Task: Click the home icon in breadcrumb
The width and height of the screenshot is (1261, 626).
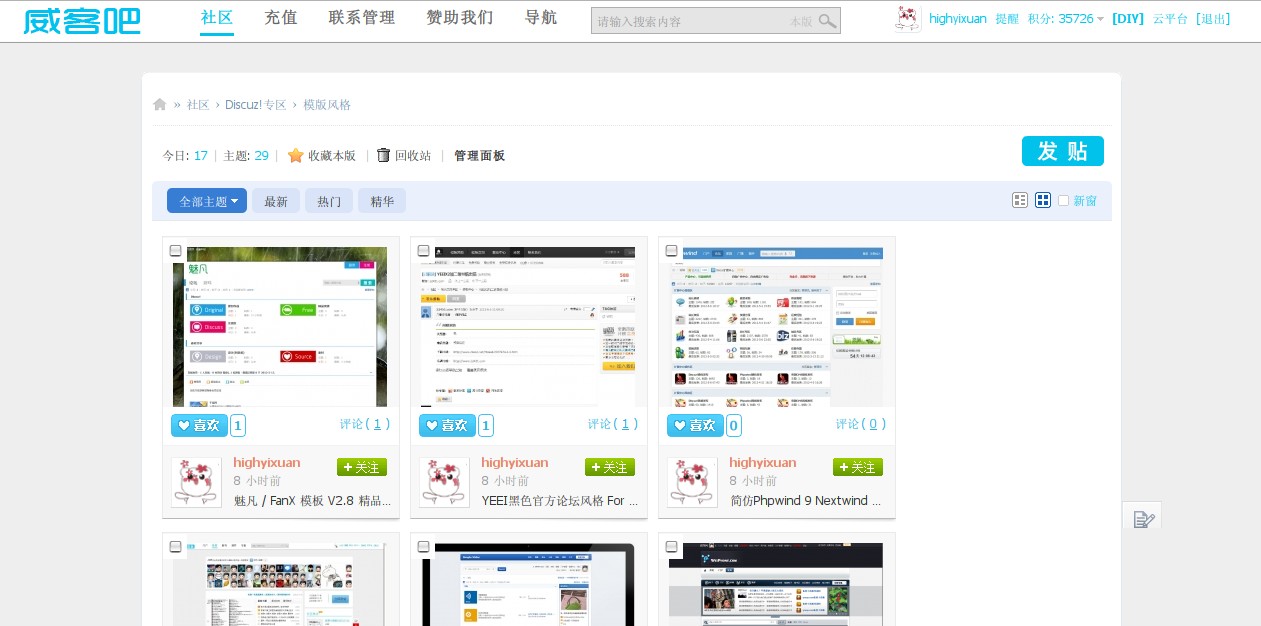Action: point(160,105)
